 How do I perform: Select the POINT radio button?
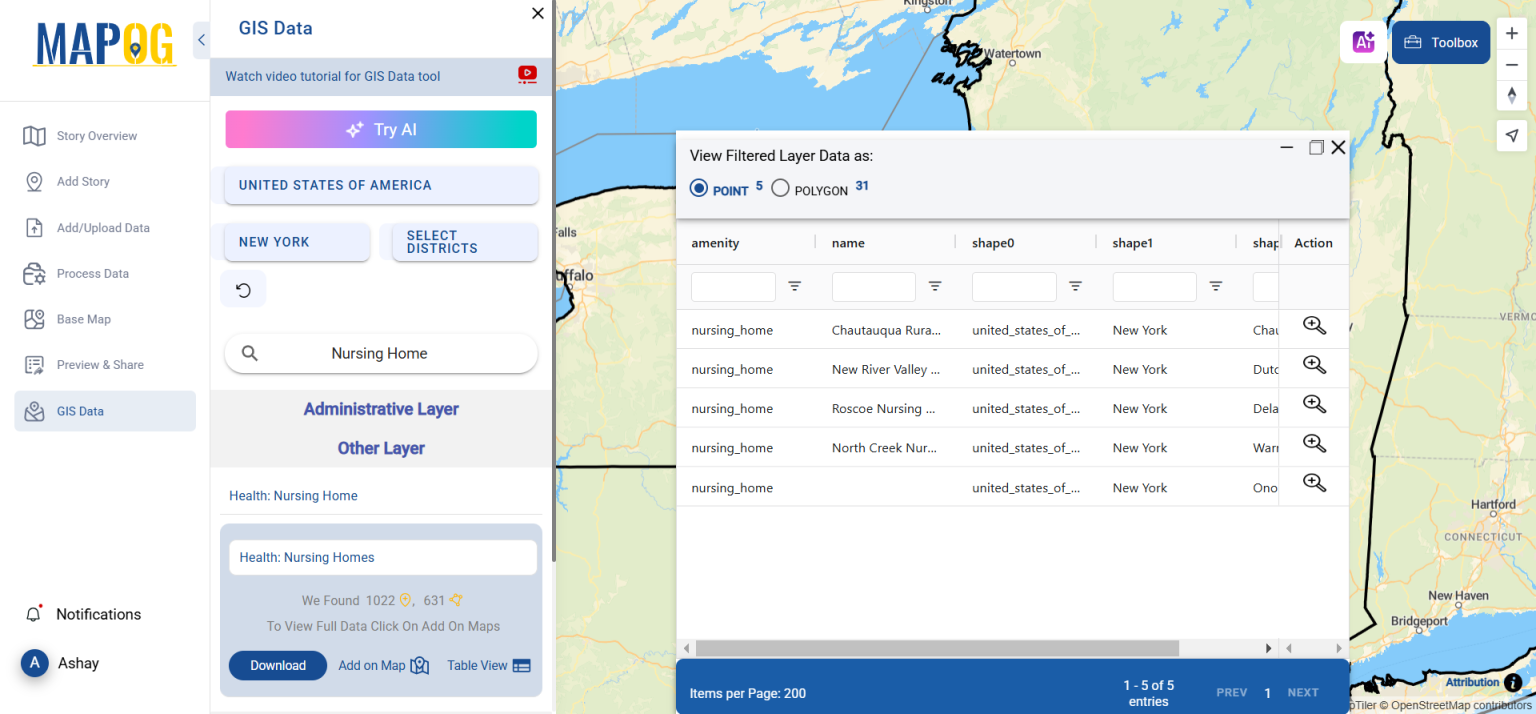pyautogui.click(x=698, y=187)
